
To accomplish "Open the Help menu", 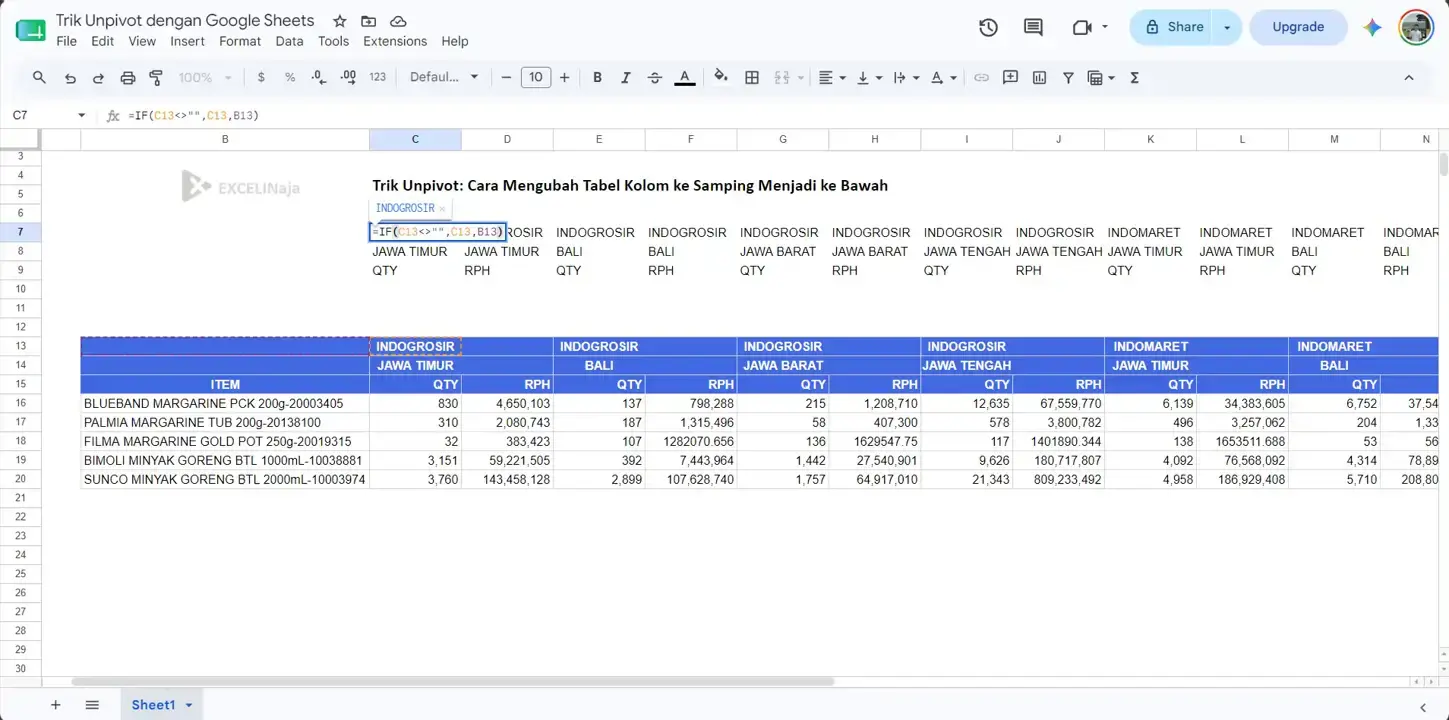I will pos(455,41).
